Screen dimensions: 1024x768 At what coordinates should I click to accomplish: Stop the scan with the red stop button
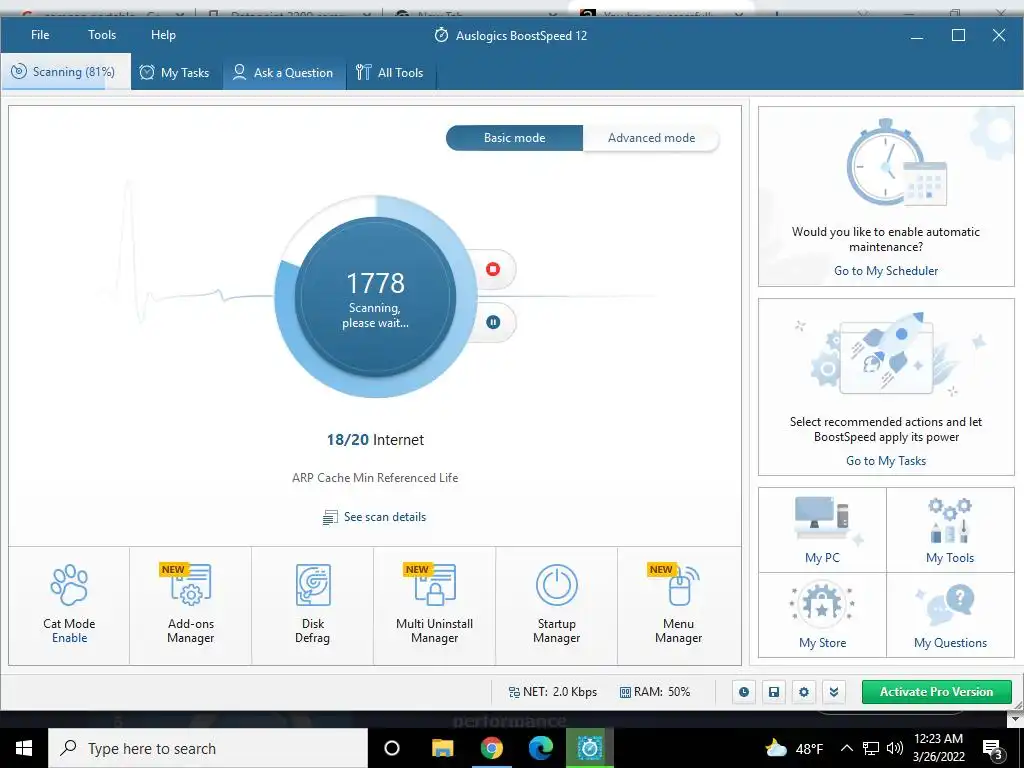pos(493,269)
